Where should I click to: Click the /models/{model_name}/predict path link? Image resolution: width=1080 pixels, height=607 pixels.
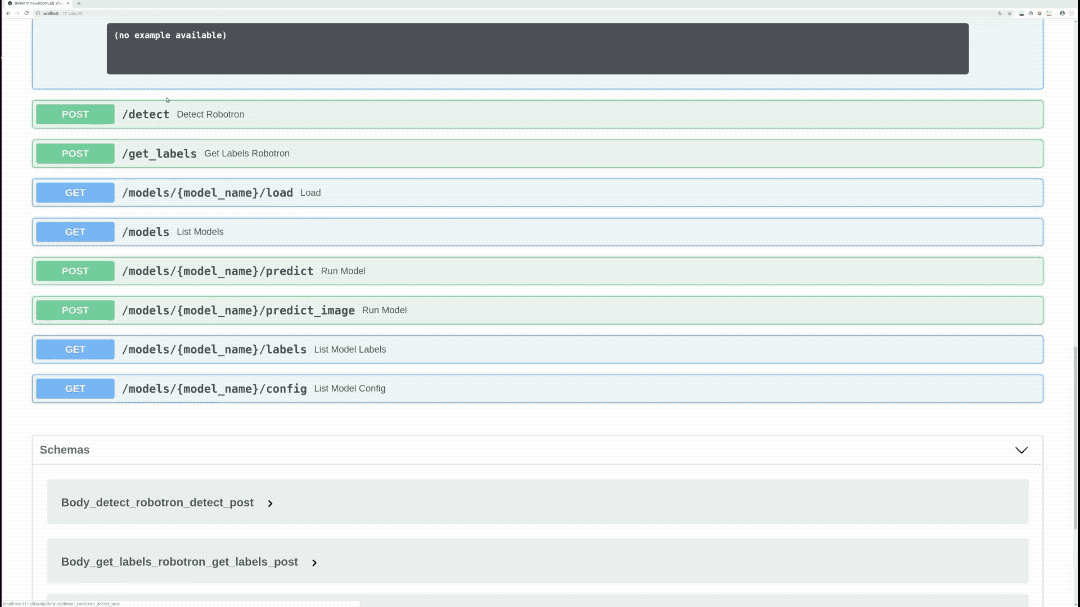click(218, 271)
